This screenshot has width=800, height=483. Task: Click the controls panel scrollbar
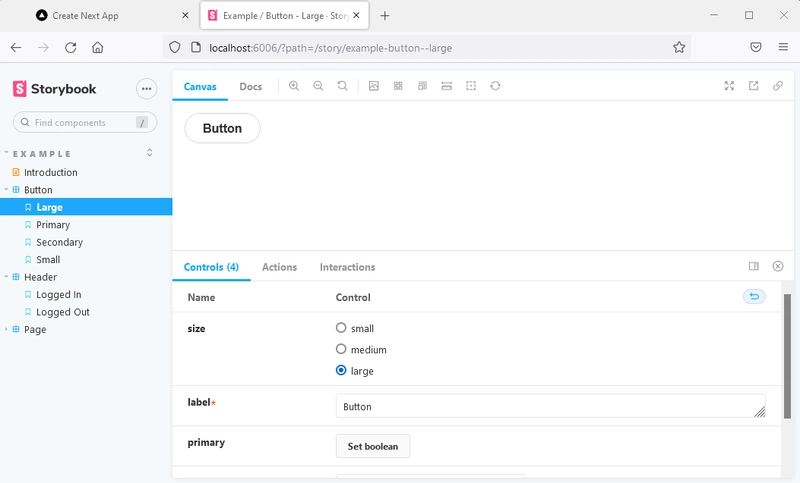tap(787, 356)
